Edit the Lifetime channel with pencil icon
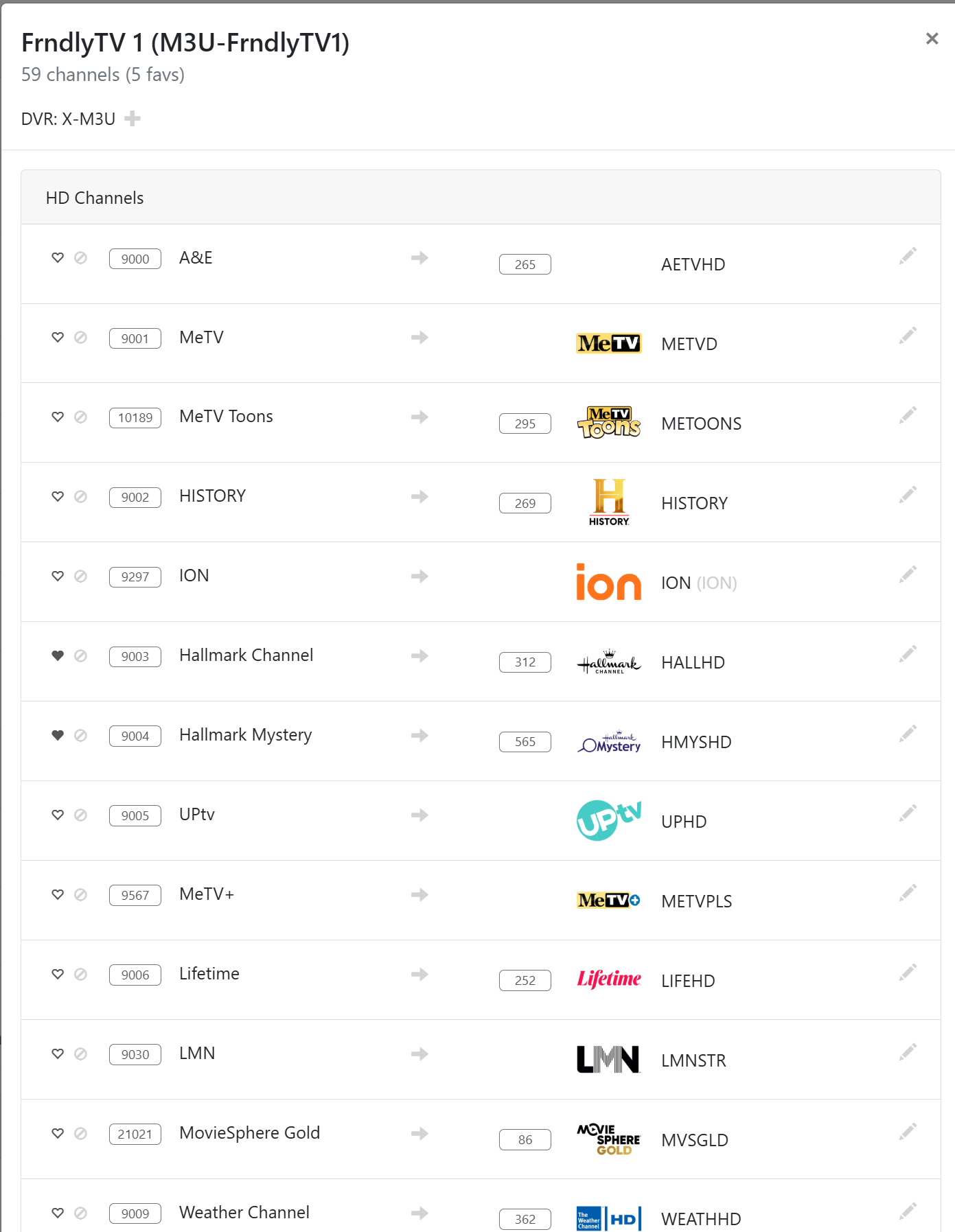This screenshot has width=955, height=1232. (x=908, y=973)
